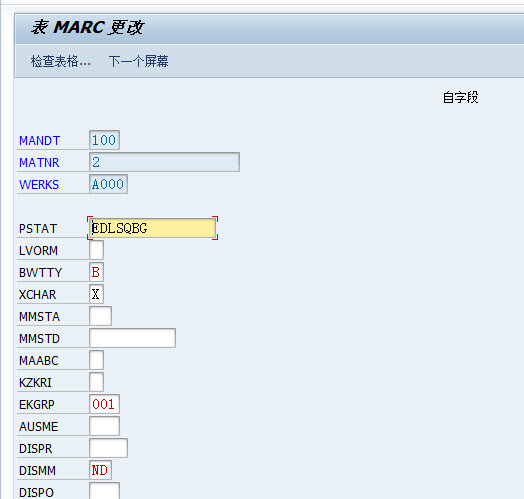Click the BWTTY field label
The image size is (524, 499).
click(x=40, y=273)
